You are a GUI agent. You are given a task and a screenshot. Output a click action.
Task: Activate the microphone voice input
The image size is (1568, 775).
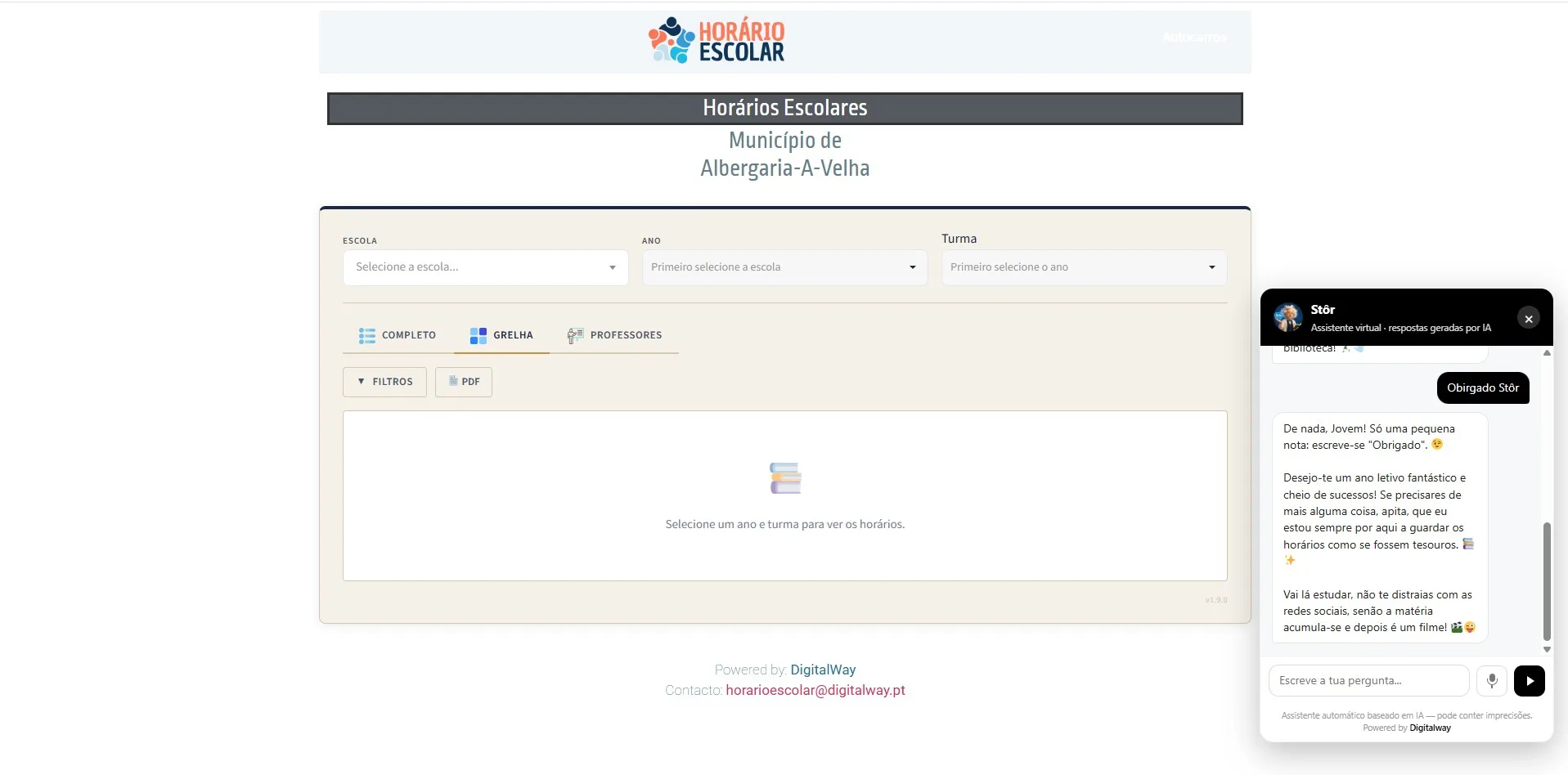pos(1492,680)
